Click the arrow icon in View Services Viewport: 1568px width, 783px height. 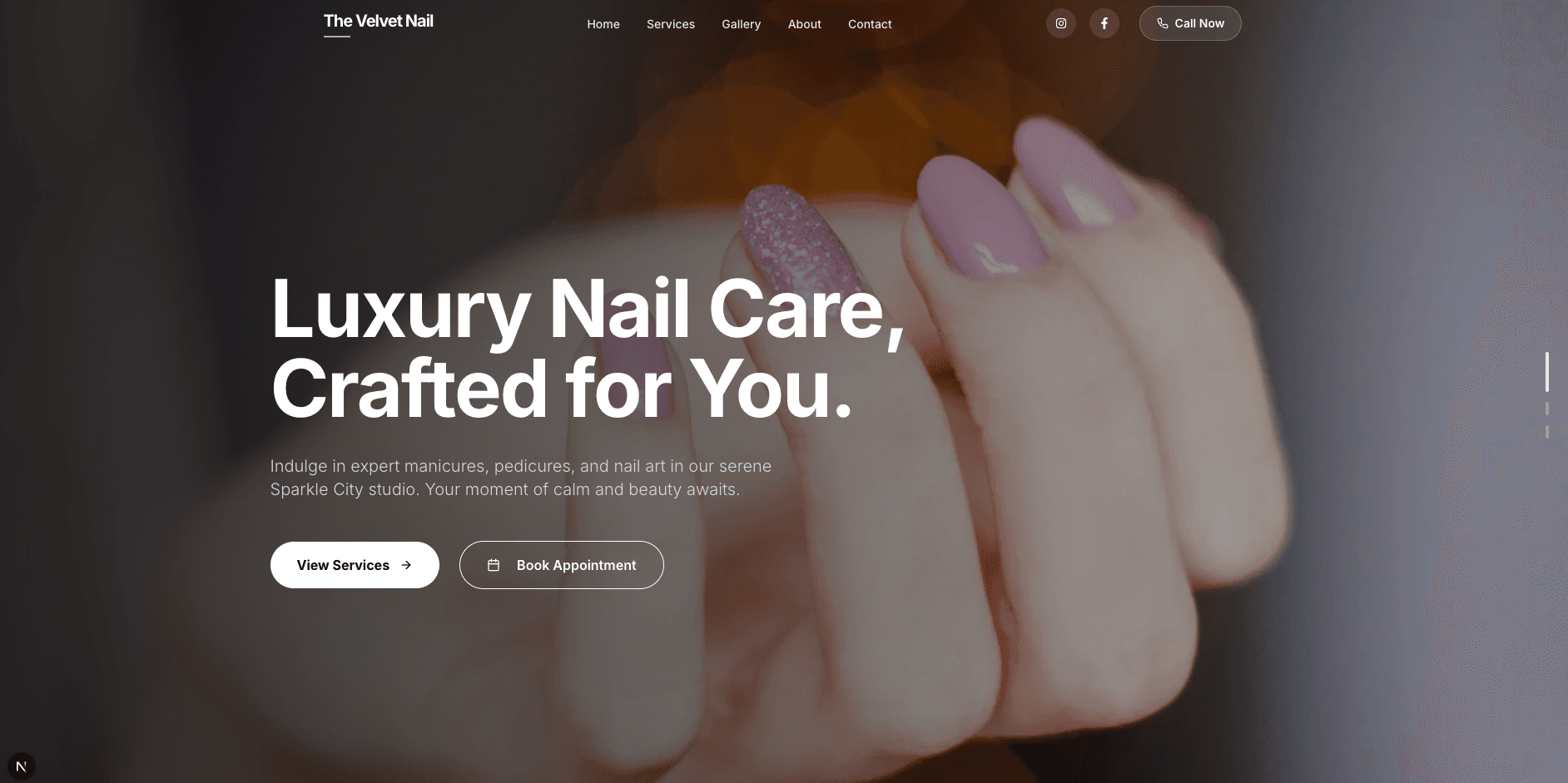pyautogui.click(x=406, y=565)
